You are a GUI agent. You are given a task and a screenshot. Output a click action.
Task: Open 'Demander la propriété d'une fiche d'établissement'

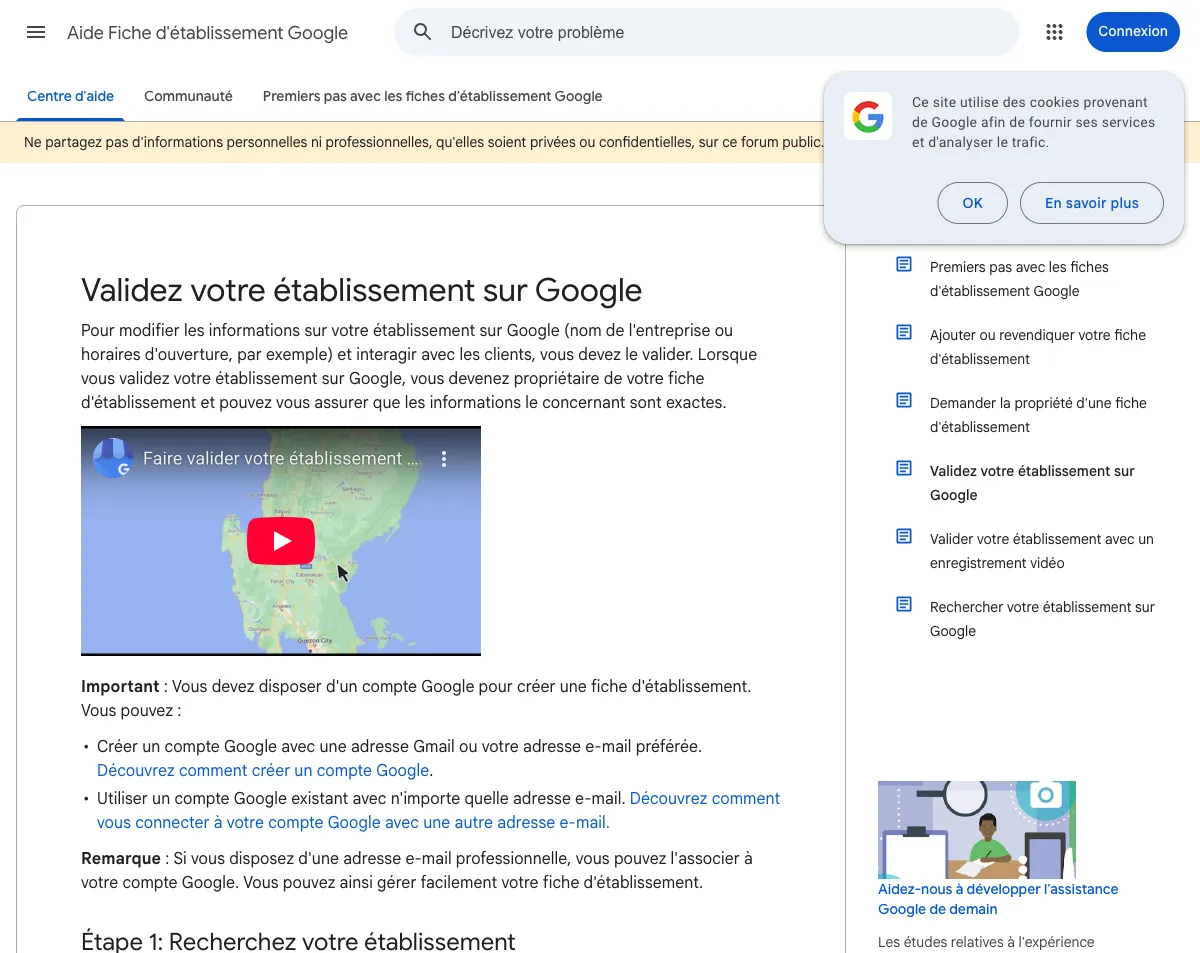1038,414
